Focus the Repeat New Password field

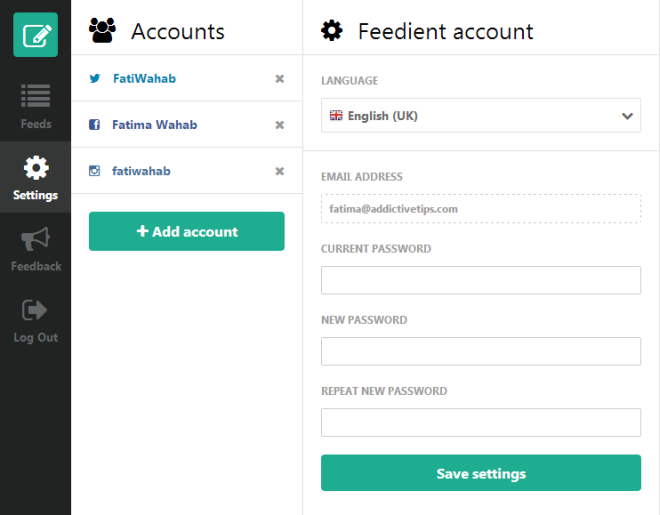point(481,422)
